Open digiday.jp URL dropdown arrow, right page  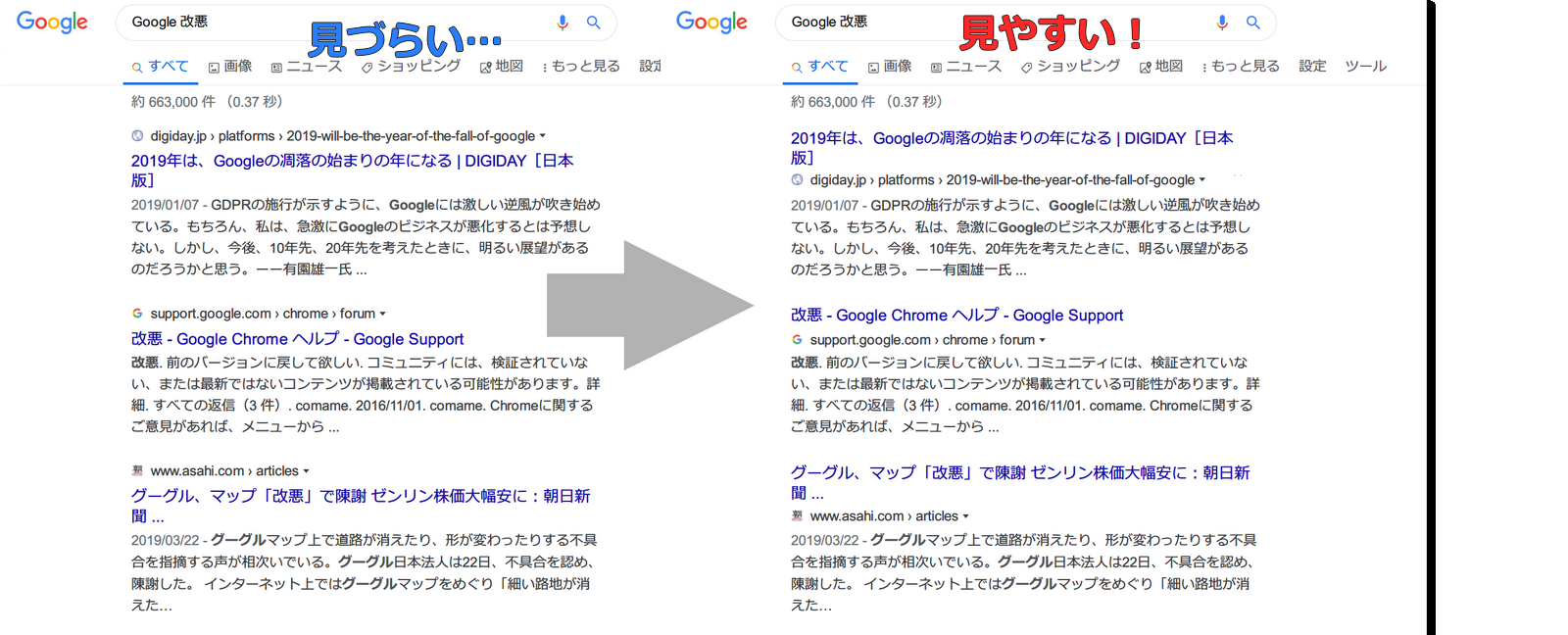1202,180
